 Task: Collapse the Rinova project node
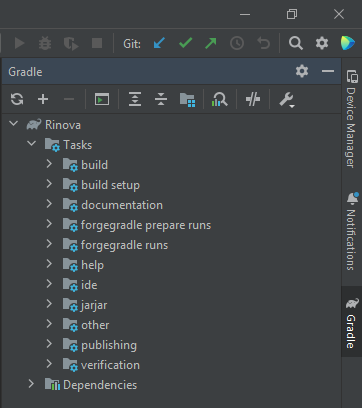(14, 124)
